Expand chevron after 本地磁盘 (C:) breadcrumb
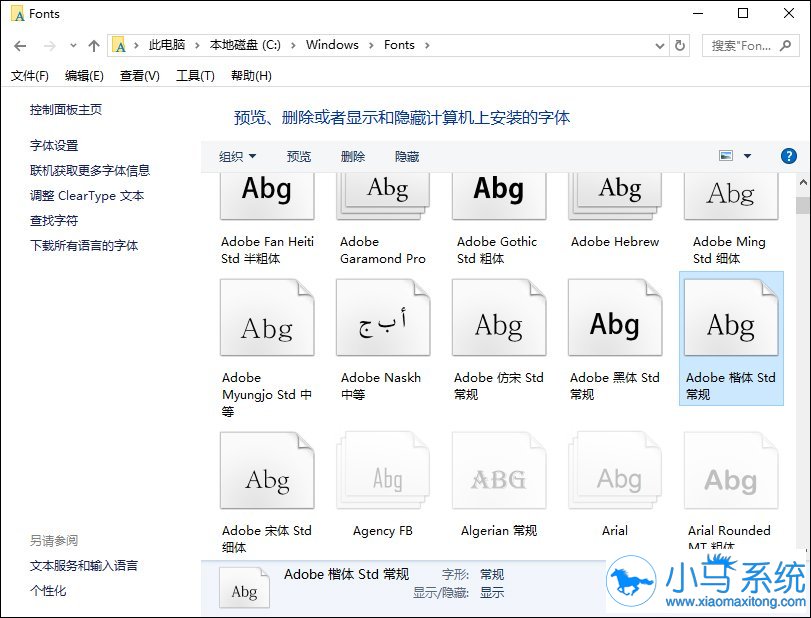811x618 pixels. click(x=293, y=46)
